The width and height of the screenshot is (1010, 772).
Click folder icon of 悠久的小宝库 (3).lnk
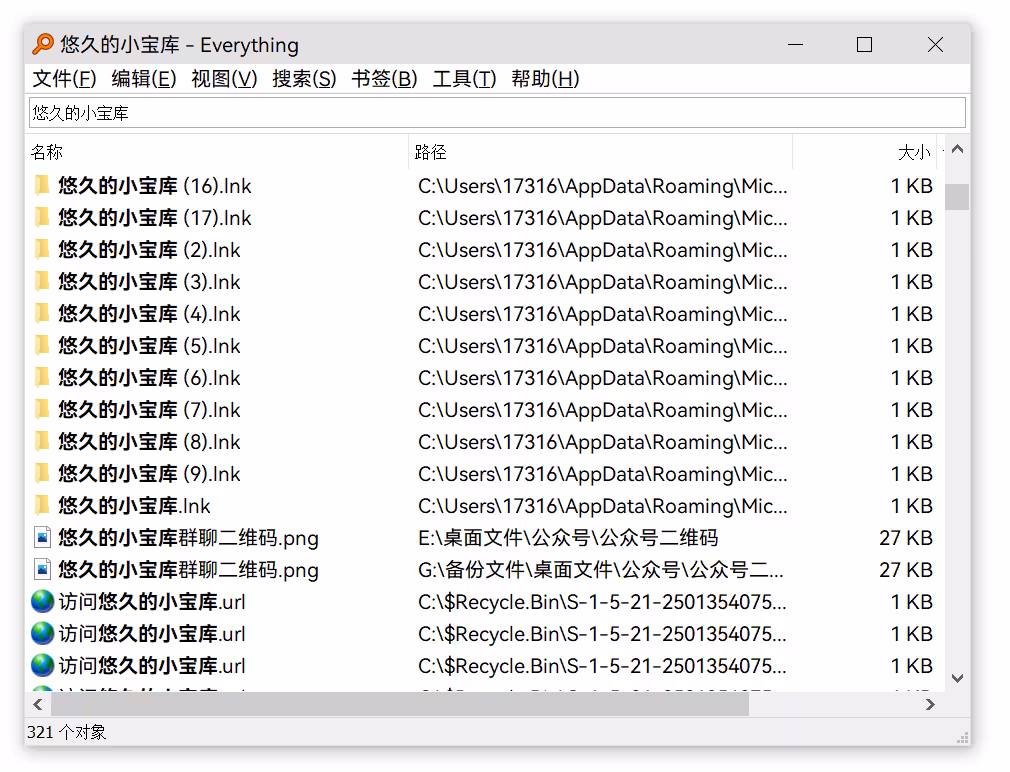coord(42,281)
